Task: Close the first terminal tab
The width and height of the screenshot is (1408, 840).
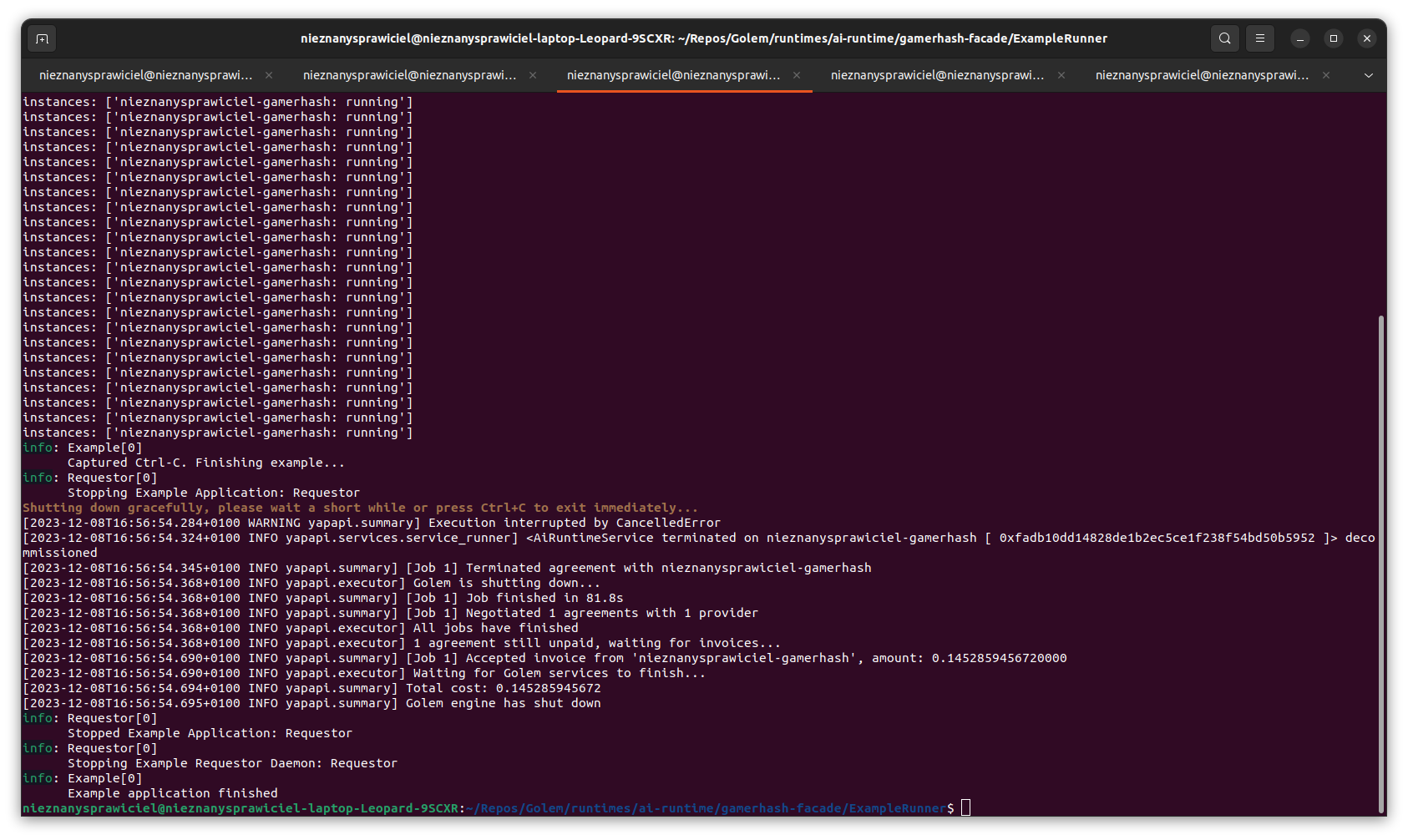Action: (x=269, y=75)
